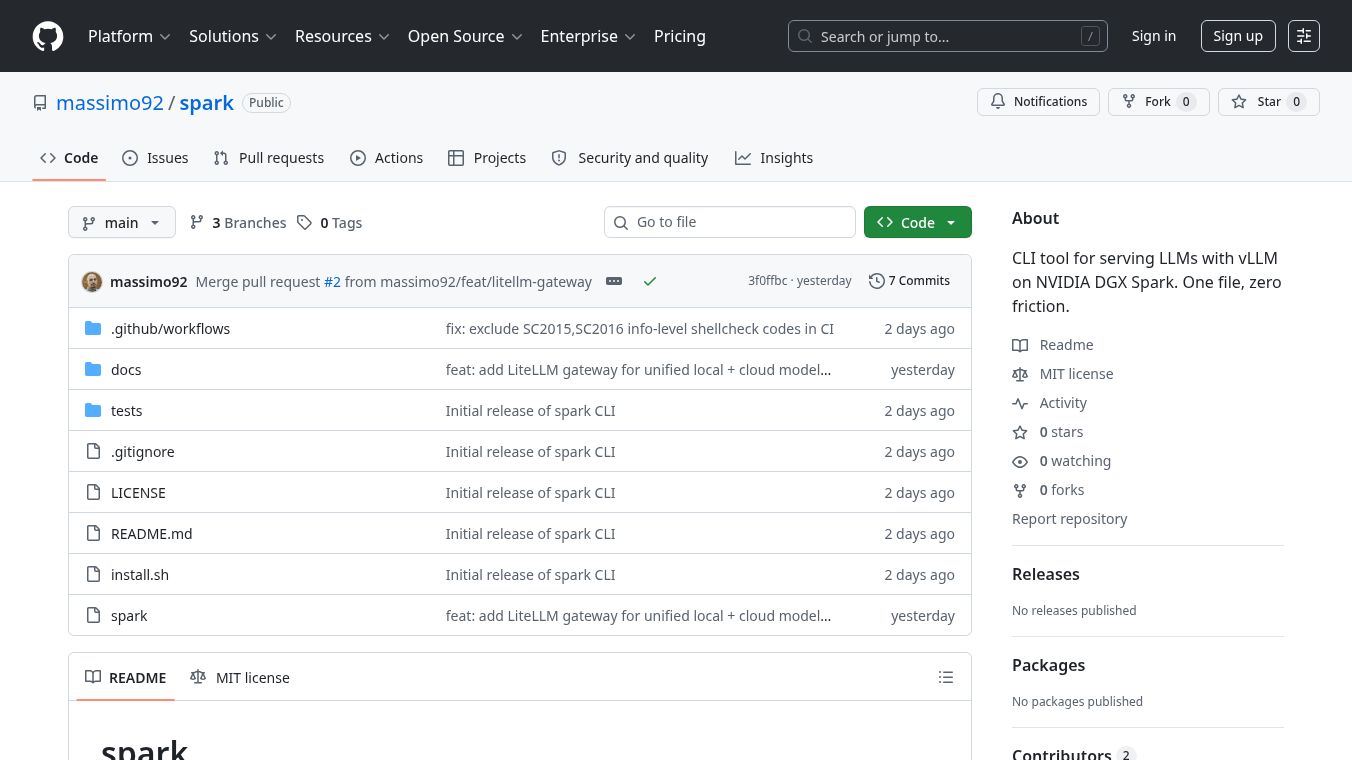Image resolution: width=1352 pixels, height=760 pixels.
Task: Click 0 forks link in About
Action: [x=1061, y=490]
